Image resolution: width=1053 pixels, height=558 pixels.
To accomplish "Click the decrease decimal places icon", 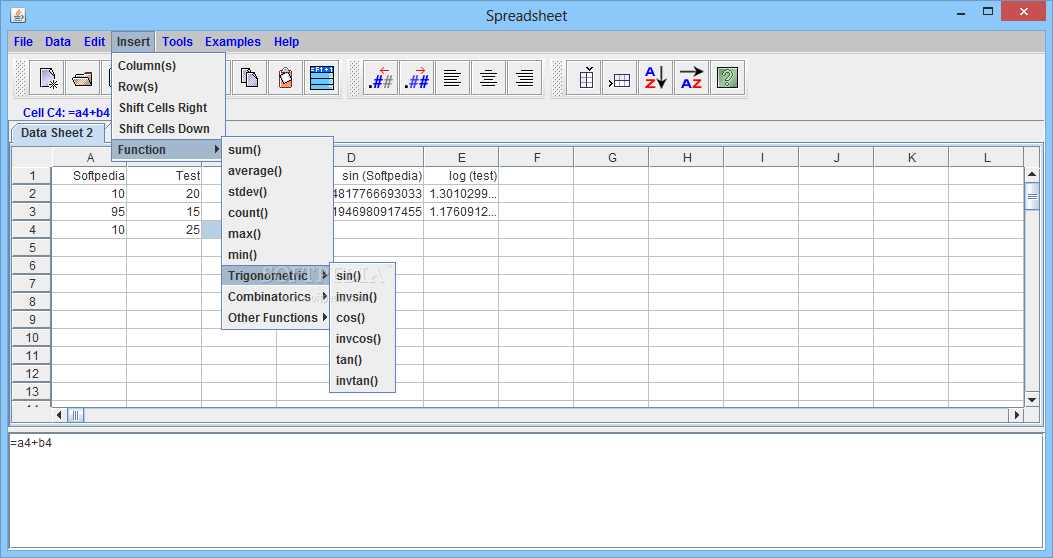I will 381,78.
